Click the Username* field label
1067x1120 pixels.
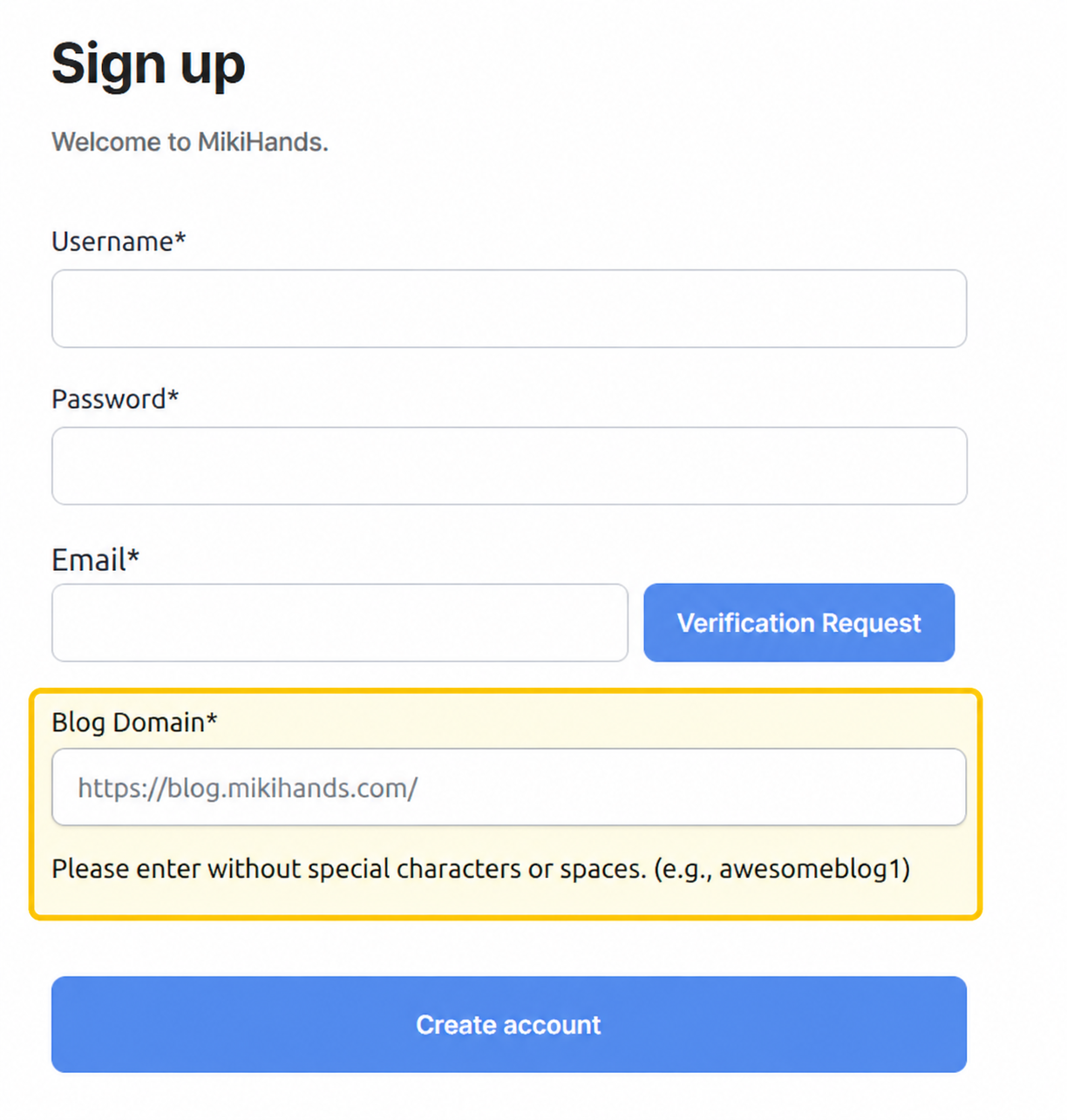pos(118,242)
